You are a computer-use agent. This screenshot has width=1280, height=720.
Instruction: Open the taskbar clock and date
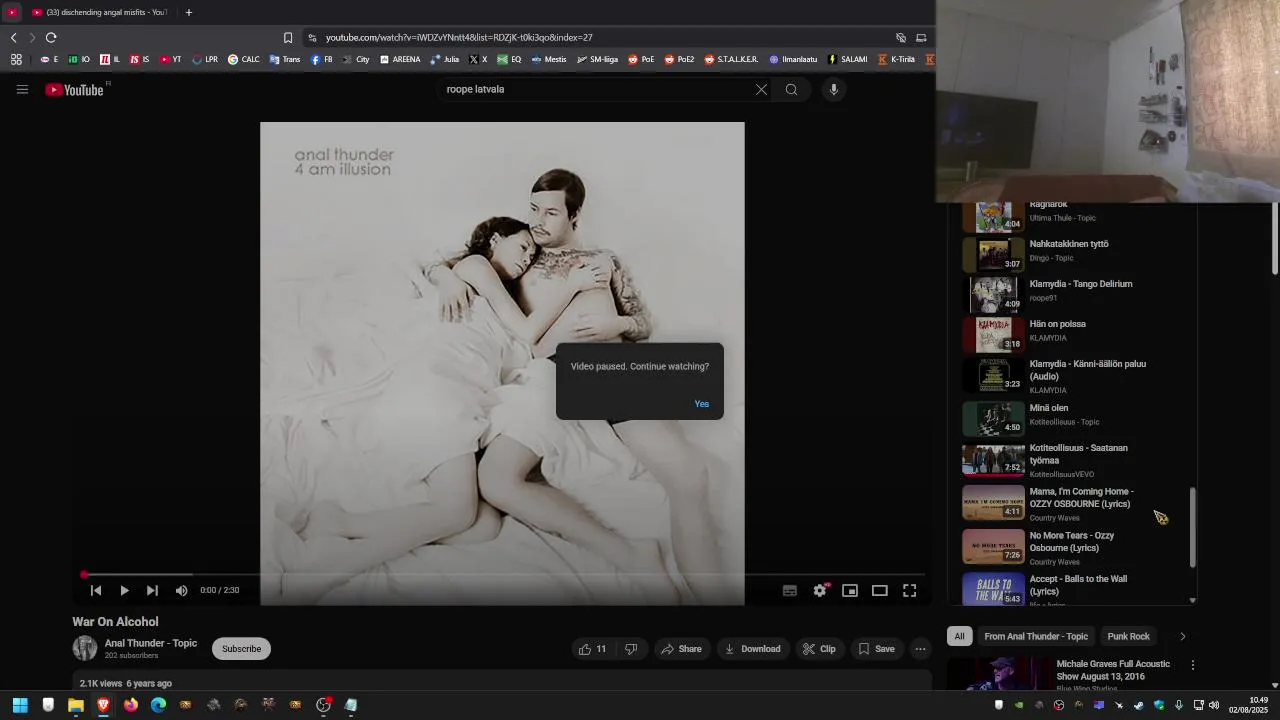pyautogui.click(x=1248, y=705)
